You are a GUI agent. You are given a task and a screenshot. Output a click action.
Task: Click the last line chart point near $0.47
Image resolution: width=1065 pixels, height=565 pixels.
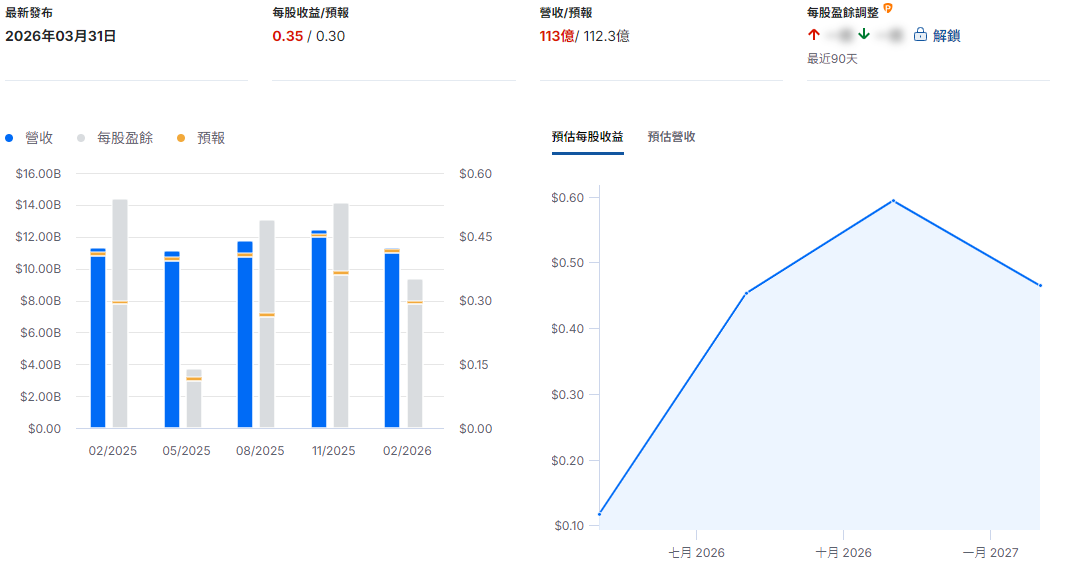coord(1040,285)
